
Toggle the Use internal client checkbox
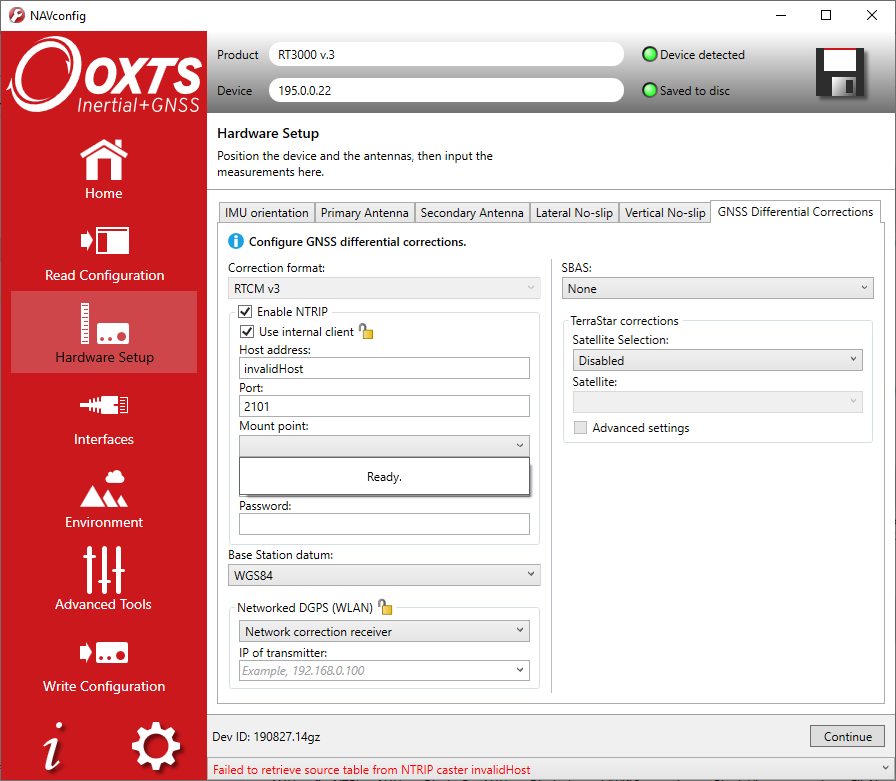247,331
